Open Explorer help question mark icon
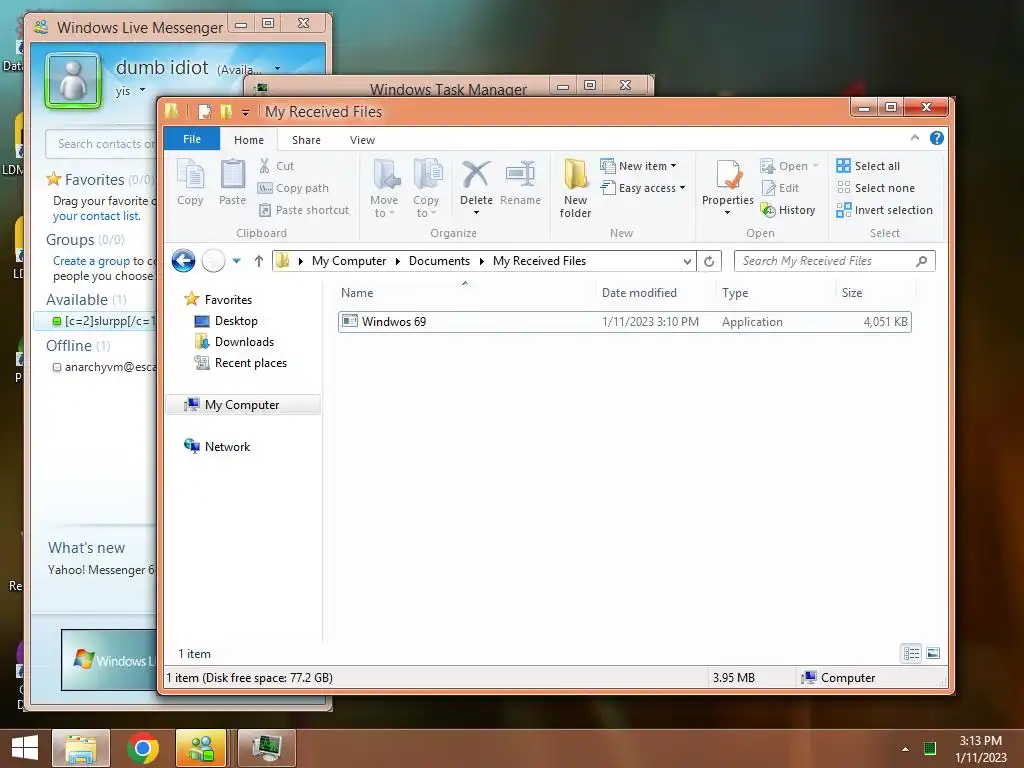 point(936,138)
